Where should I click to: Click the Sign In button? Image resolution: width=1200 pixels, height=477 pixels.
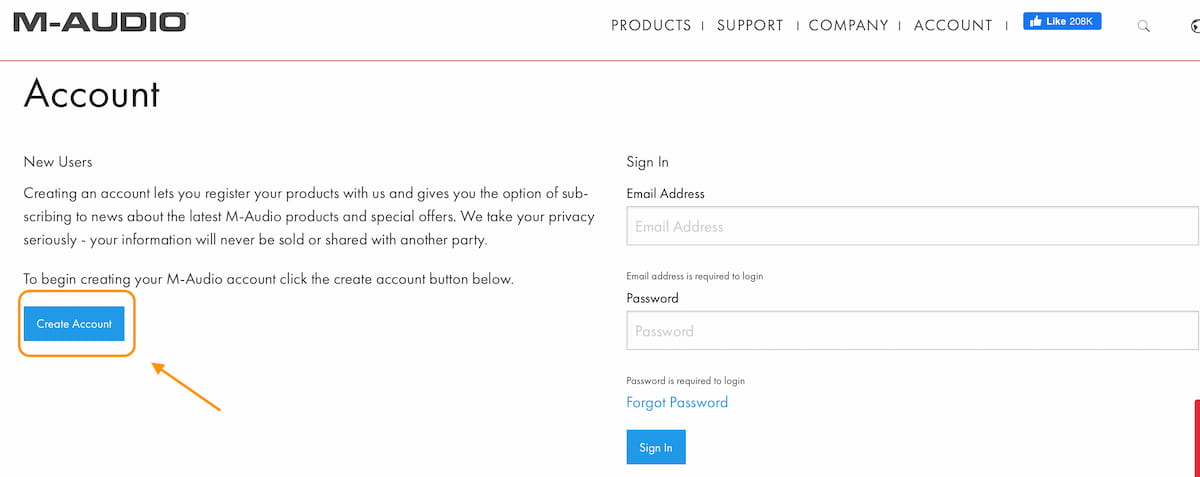point(656,447)
